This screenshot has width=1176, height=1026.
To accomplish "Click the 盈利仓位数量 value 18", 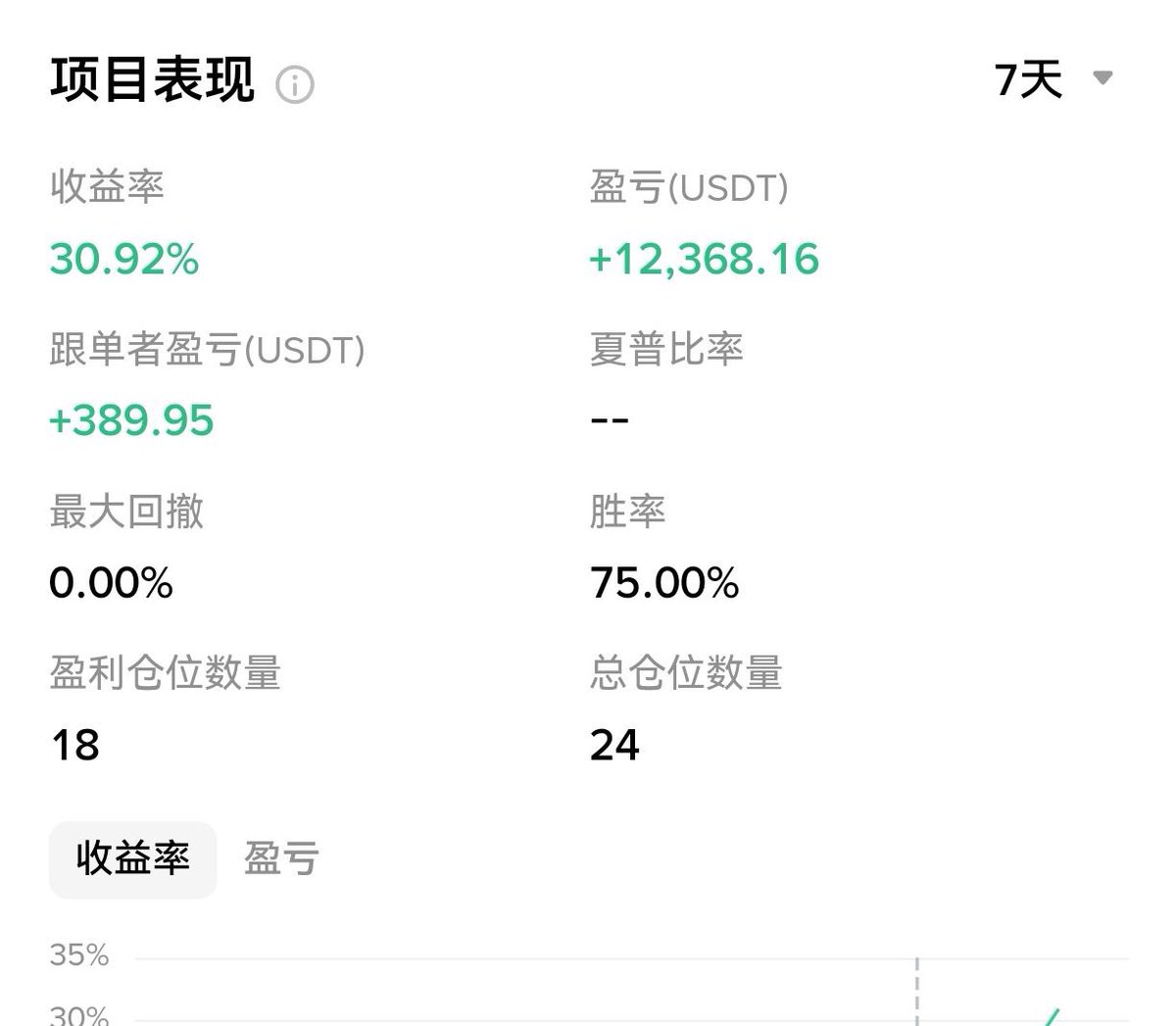I will point(74,745).
